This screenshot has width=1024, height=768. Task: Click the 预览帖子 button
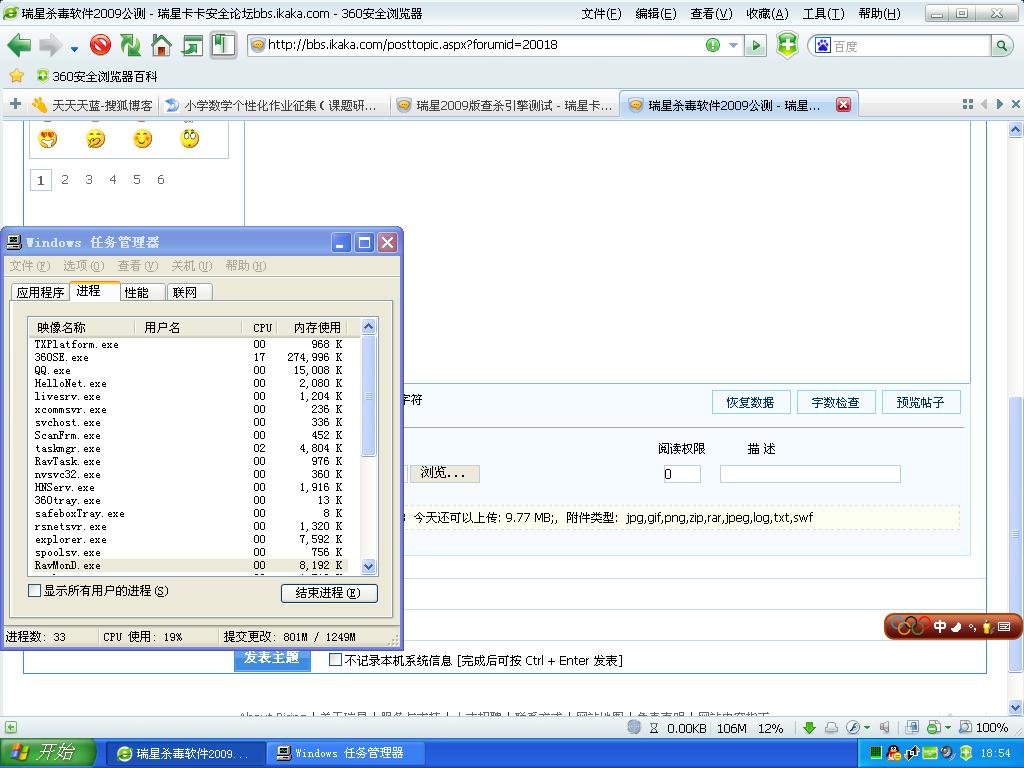tap(921, 402)
